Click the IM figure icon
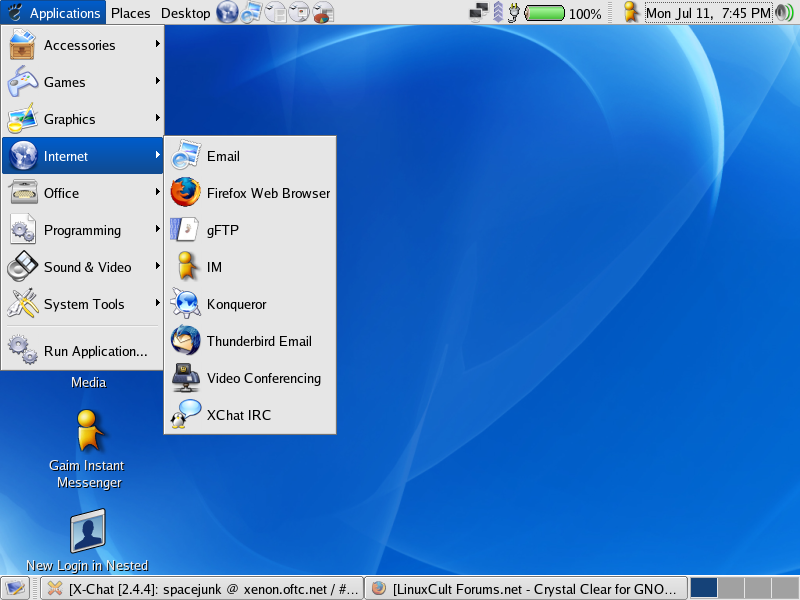 pos(187,266)
